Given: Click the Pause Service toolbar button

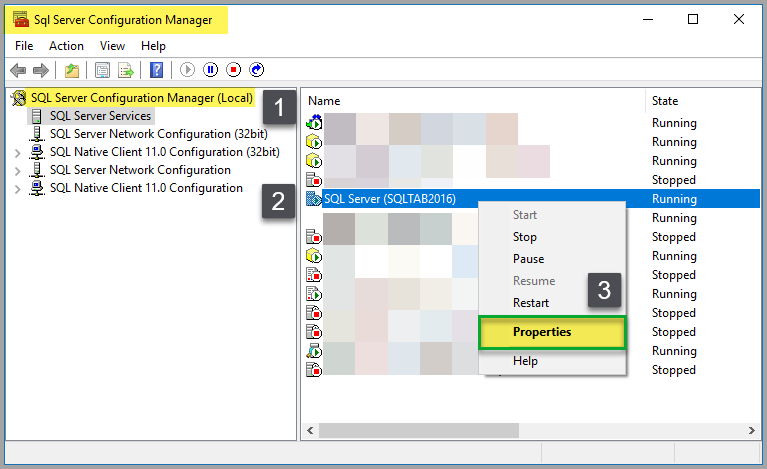Looking at the screenshot, I should point(210,70).
